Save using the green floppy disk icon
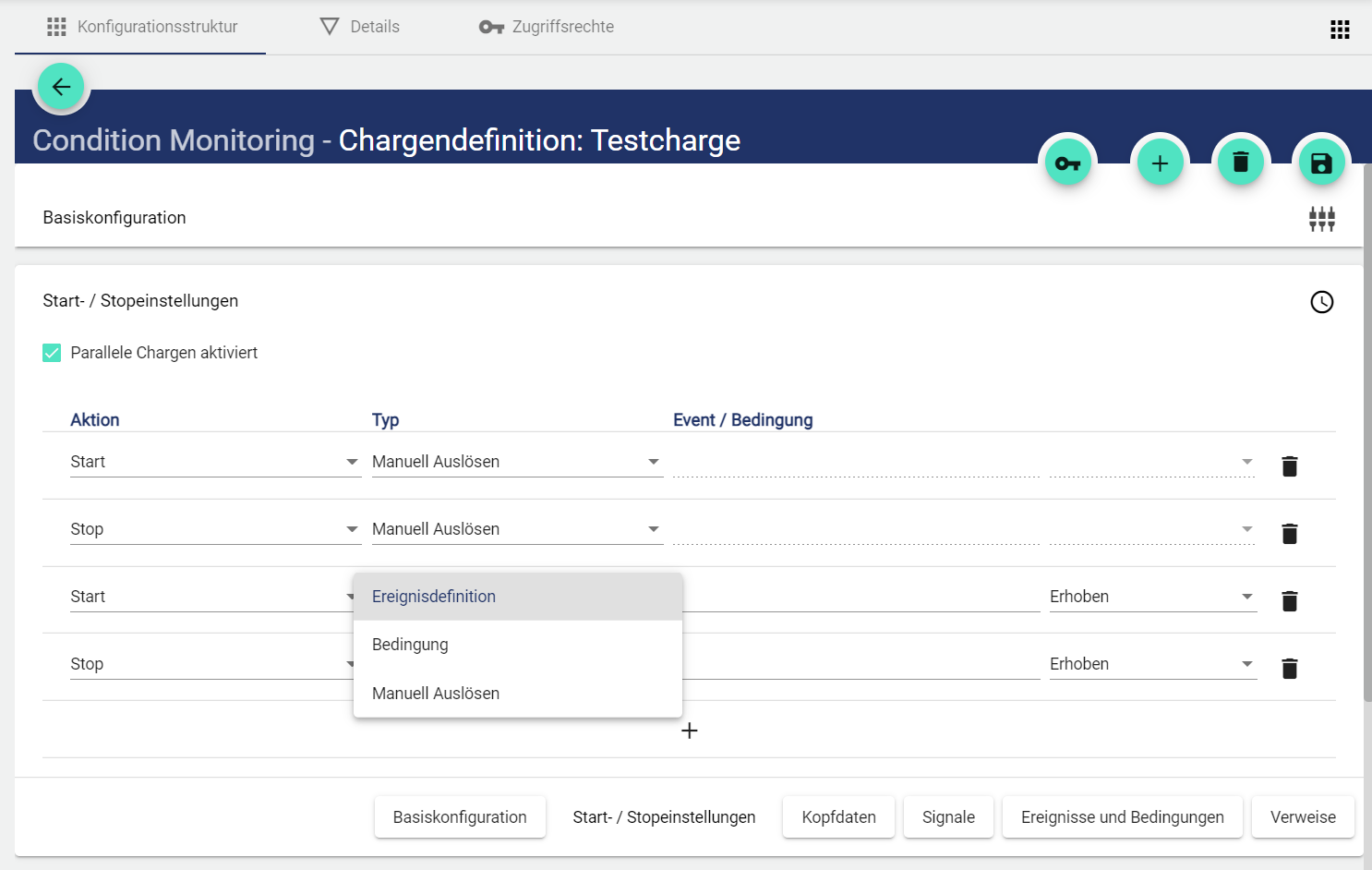This screenshot has height=870, width=1372. click(1321, 163)
